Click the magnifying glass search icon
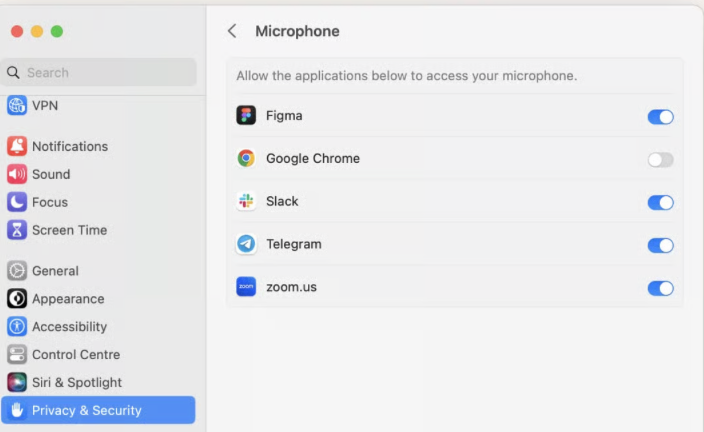This screenshot has width=704, height=432. [13, 72]
